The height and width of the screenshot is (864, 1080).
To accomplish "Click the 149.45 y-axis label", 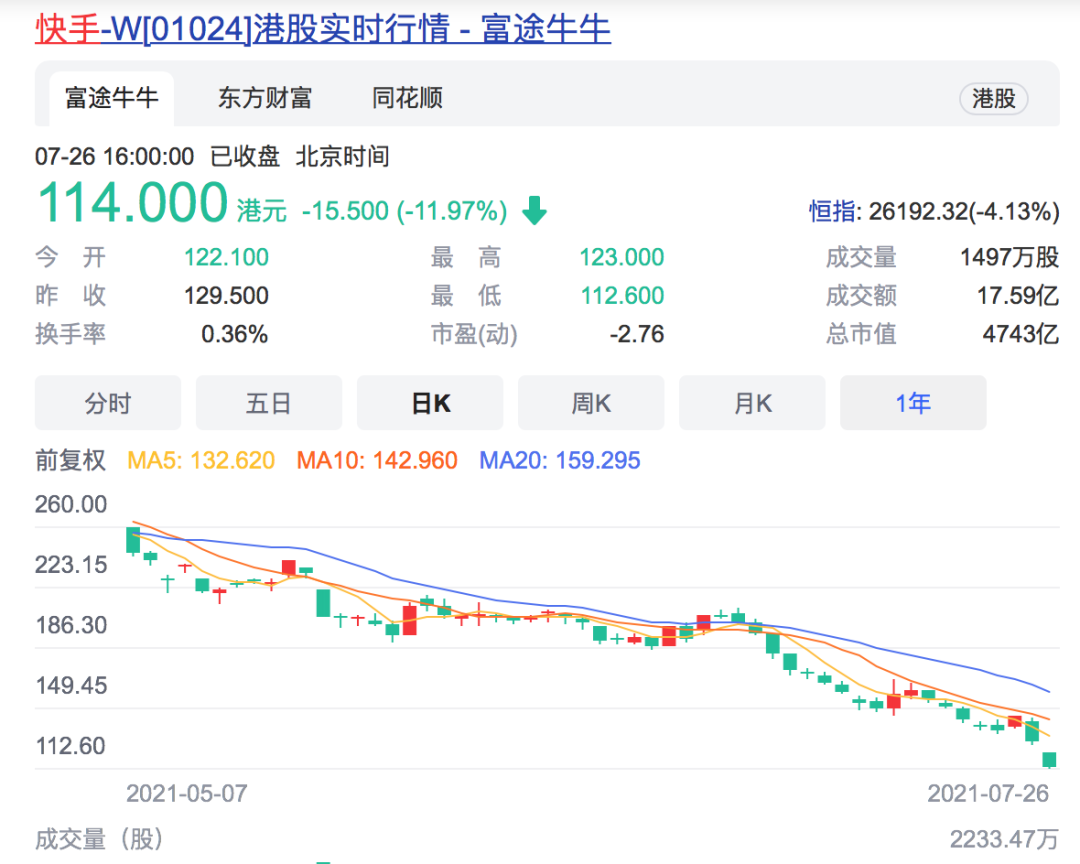I will pyautogui.click(x=71, y=686).
